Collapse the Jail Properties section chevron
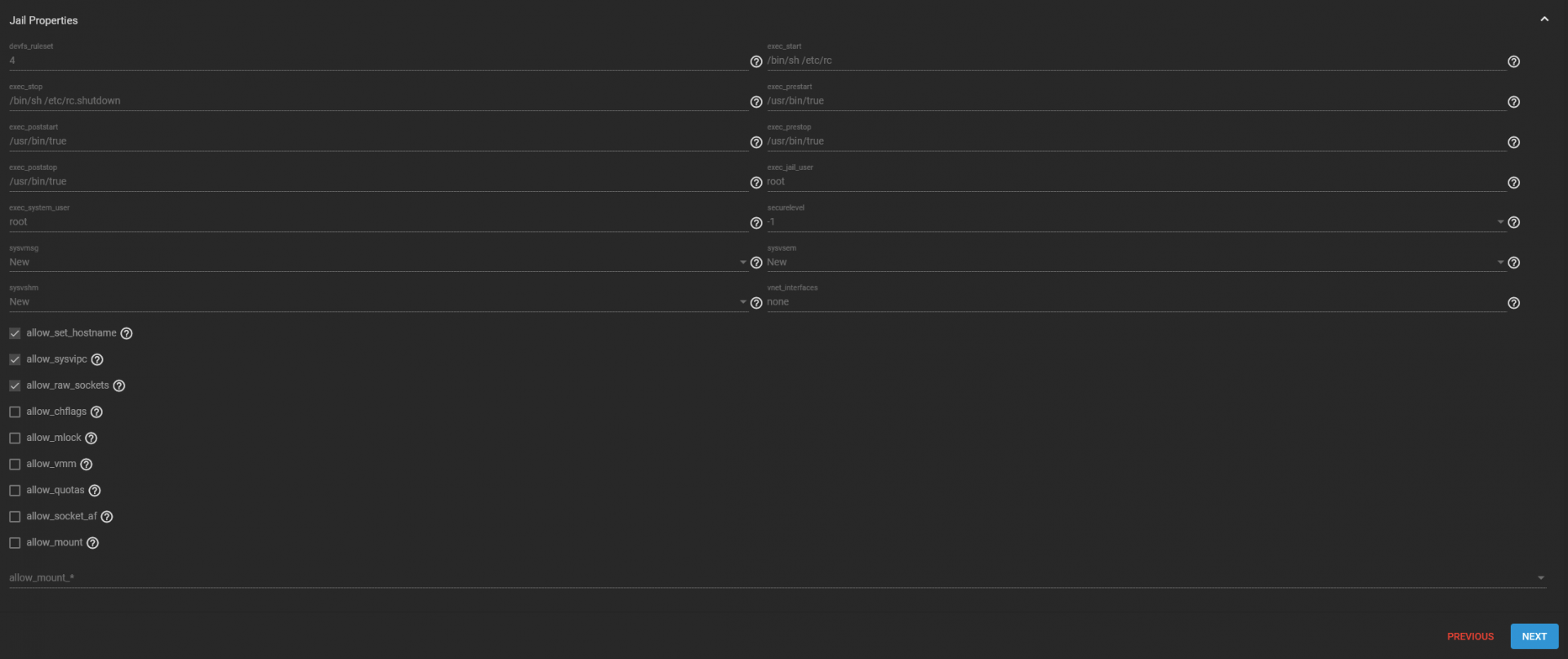Screen dimensions: 1568x659 1544,20
